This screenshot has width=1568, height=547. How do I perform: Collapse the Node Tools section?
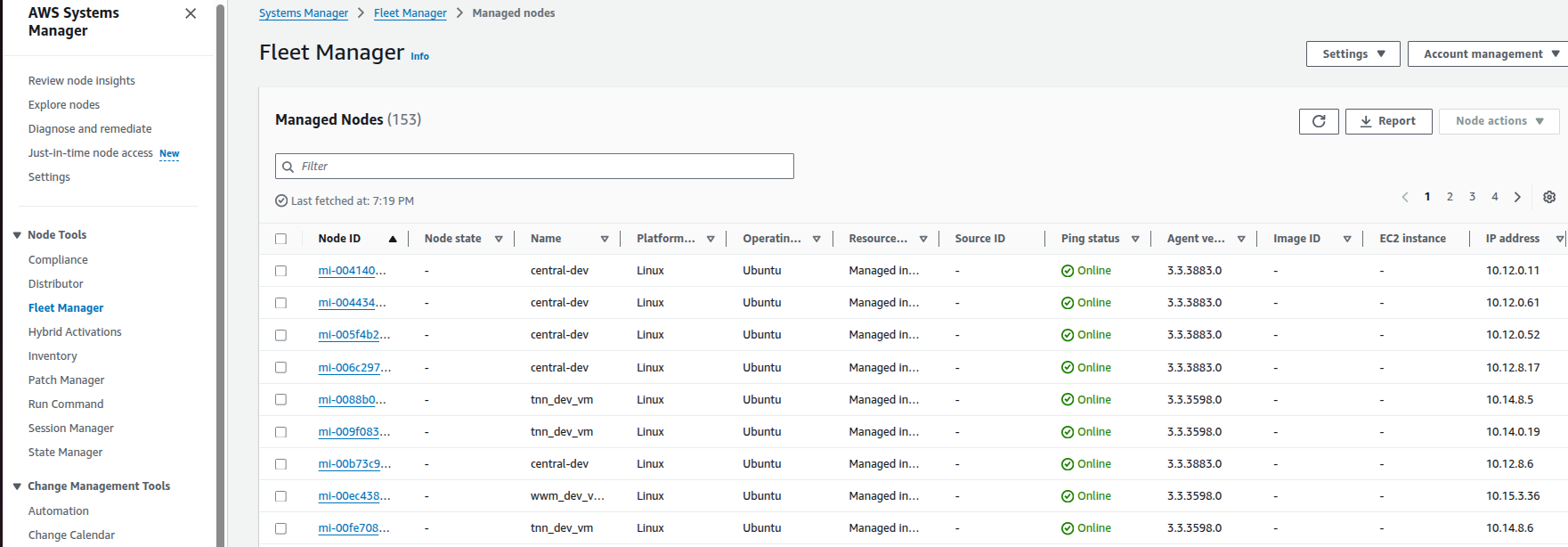[x=17, y=235]
